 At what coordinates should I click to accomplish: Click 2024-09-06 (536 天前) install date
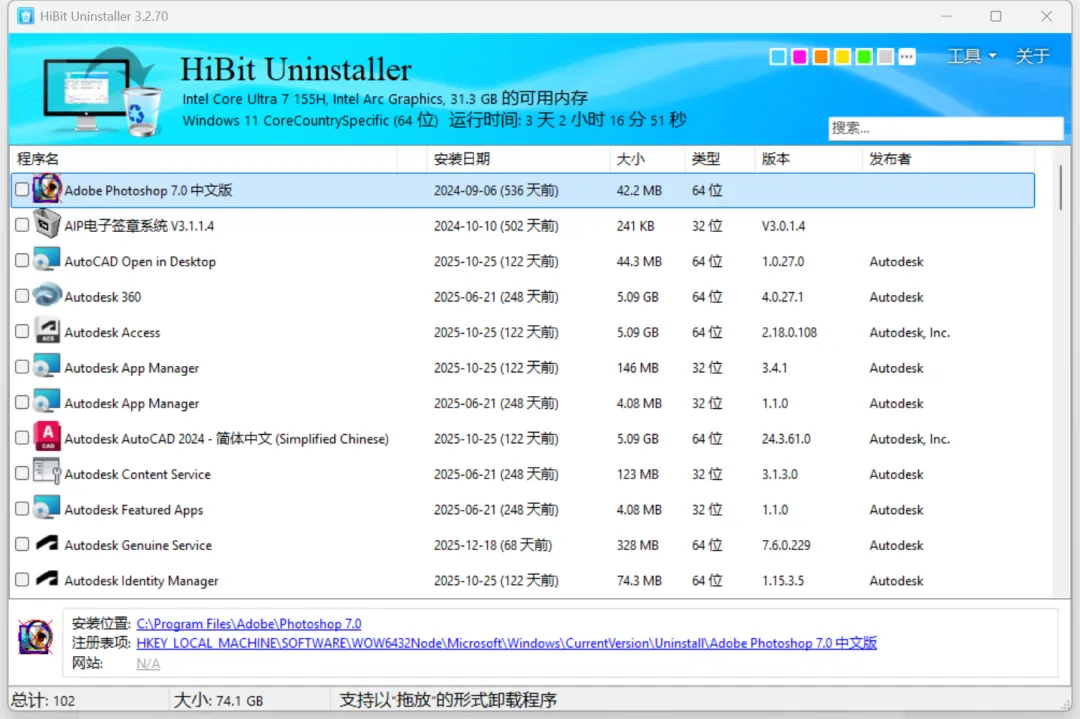[x=496, y=191]
